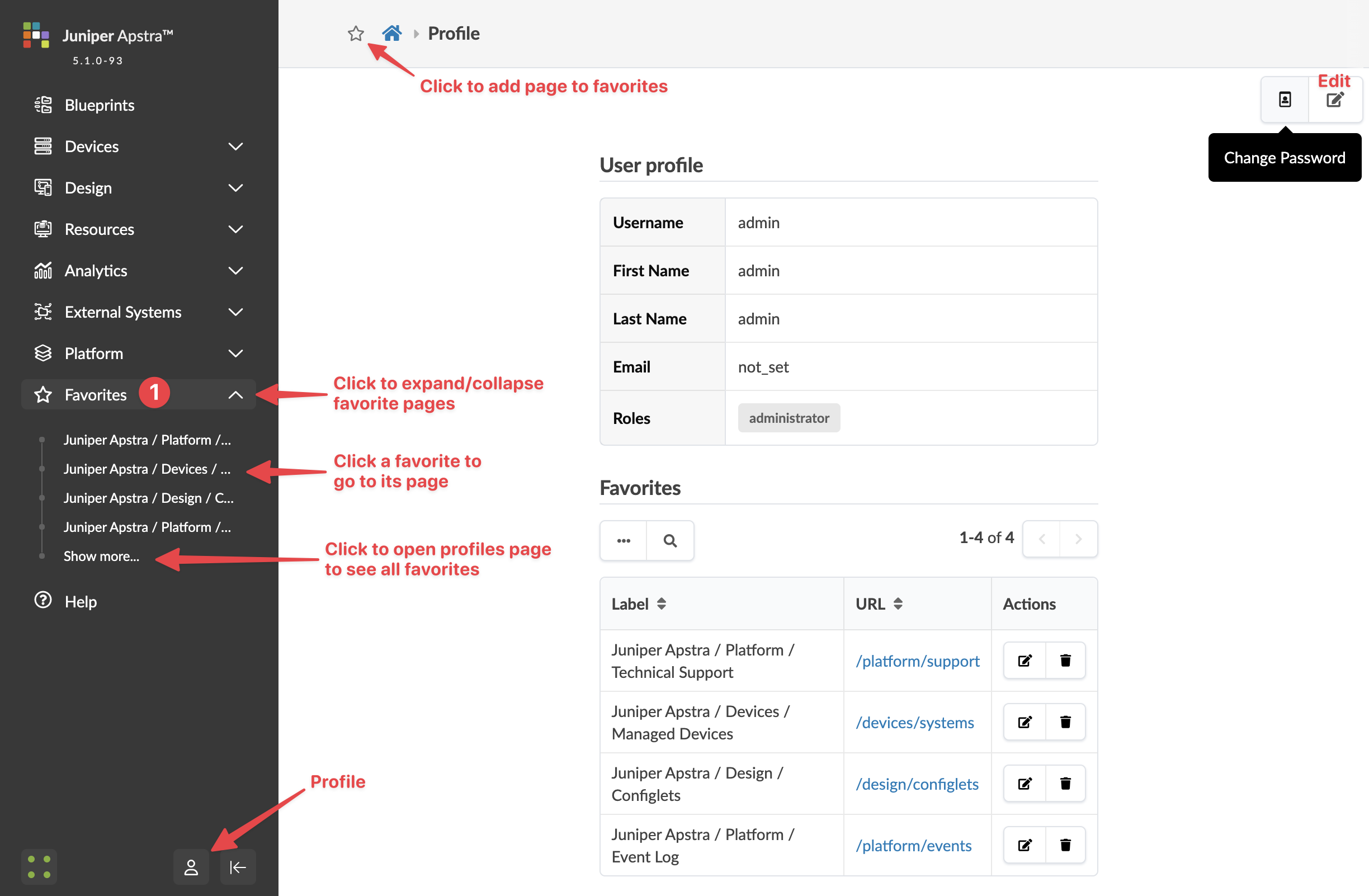The image size is (1369, 896).
Task: Click the Change Password icon button
Action: 1285,100
